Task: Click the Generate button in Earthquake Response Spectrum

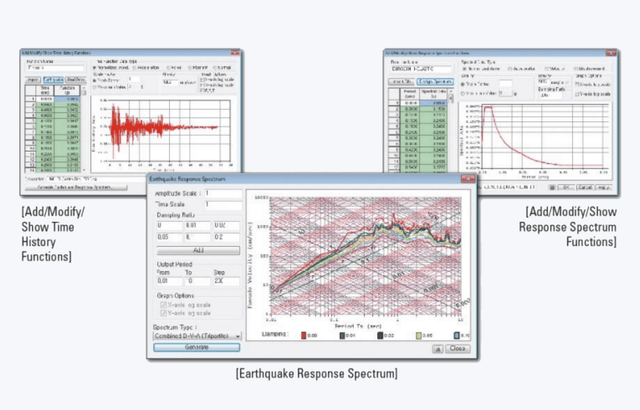Action: coord(195,347)
